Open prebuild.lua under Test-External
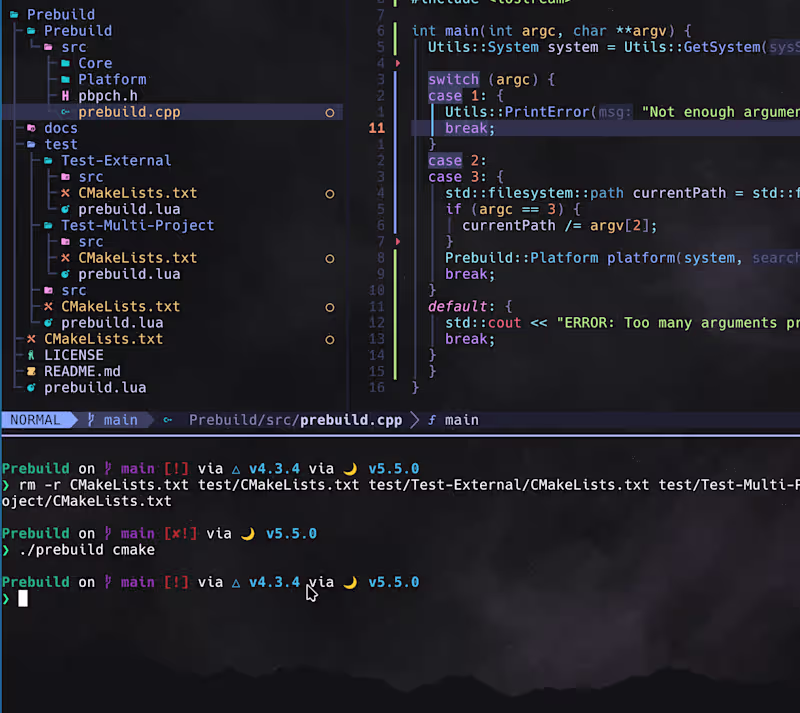The image size is (800, 713). [129, 209]
